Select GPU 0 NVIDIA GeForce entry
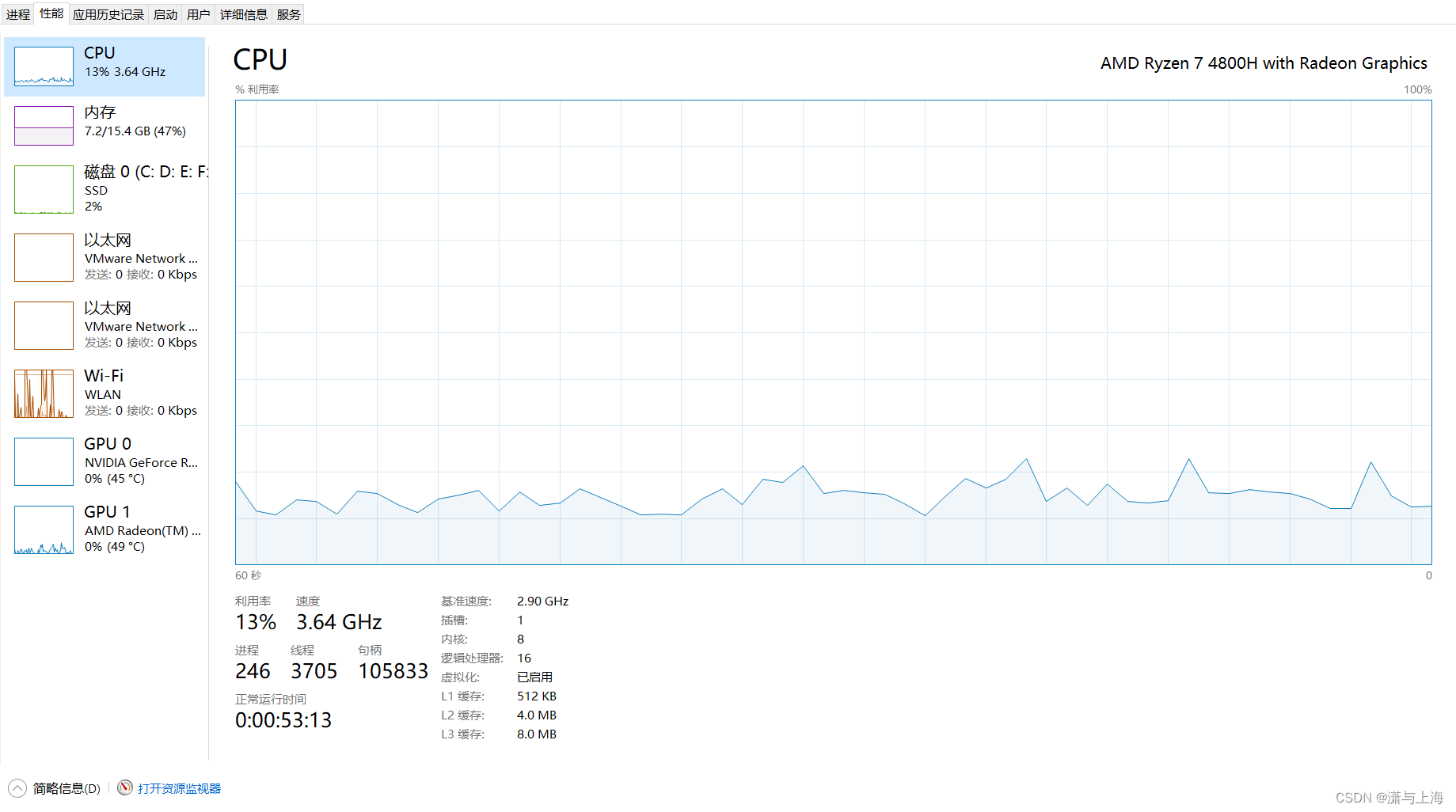1456x812 pixels. 105,461
